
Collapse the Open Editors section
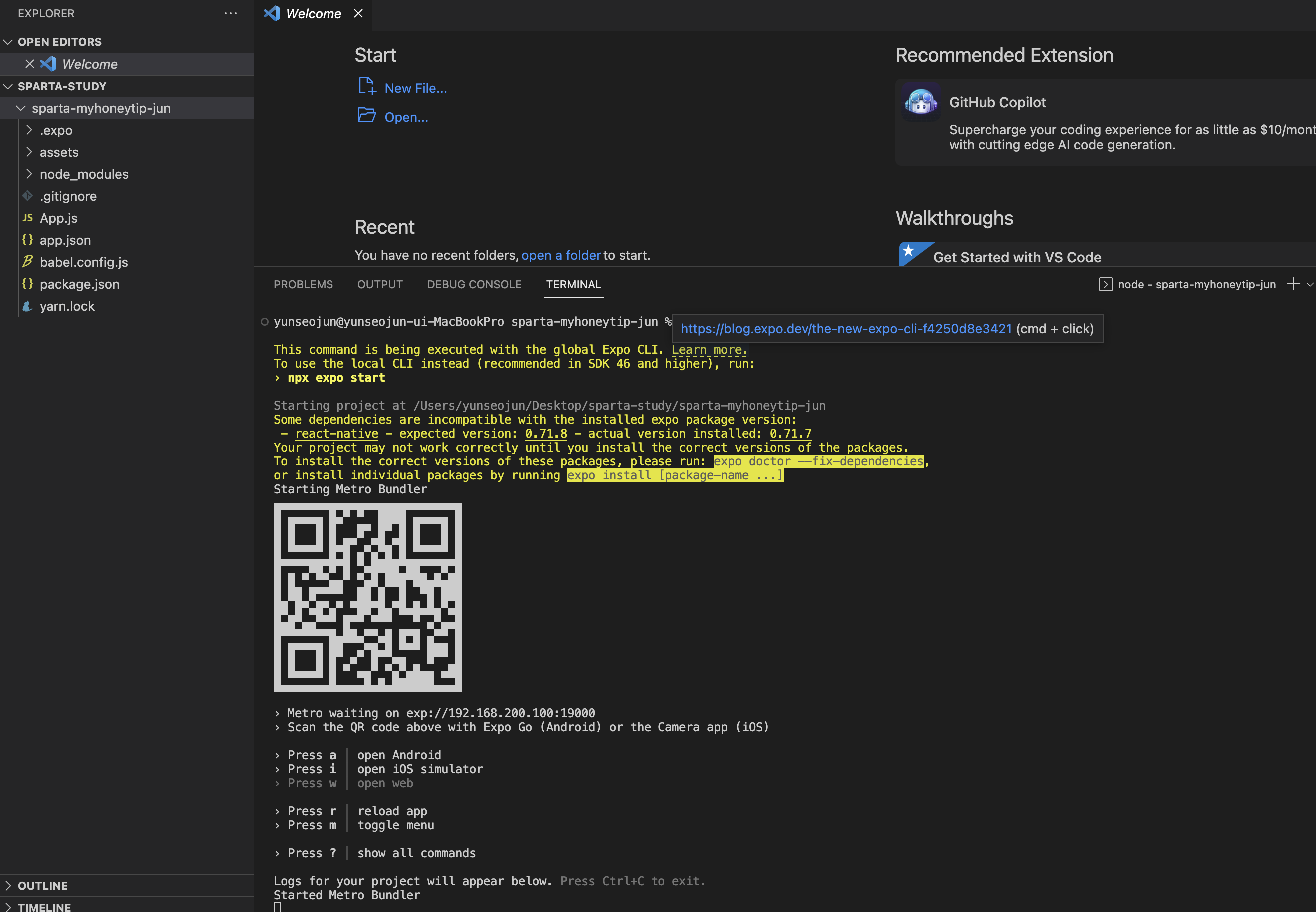click(x=8, y=42)
